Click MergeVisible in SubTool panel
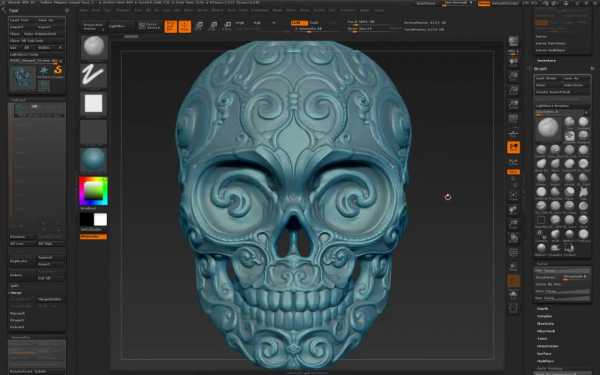This screenshot has height=375, width=600. pyautogui.click(x=51, y=299)
